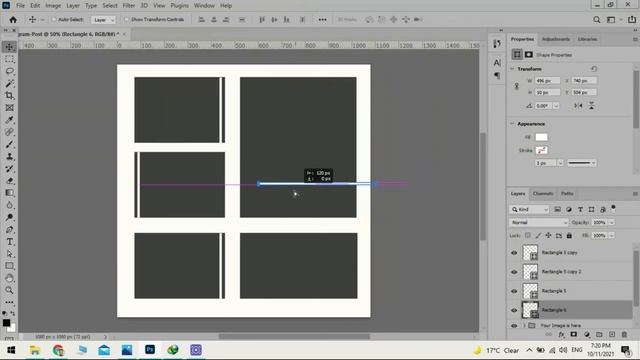Select the Horizontal Type tool

pyautogui.click(x=9, y=242)
